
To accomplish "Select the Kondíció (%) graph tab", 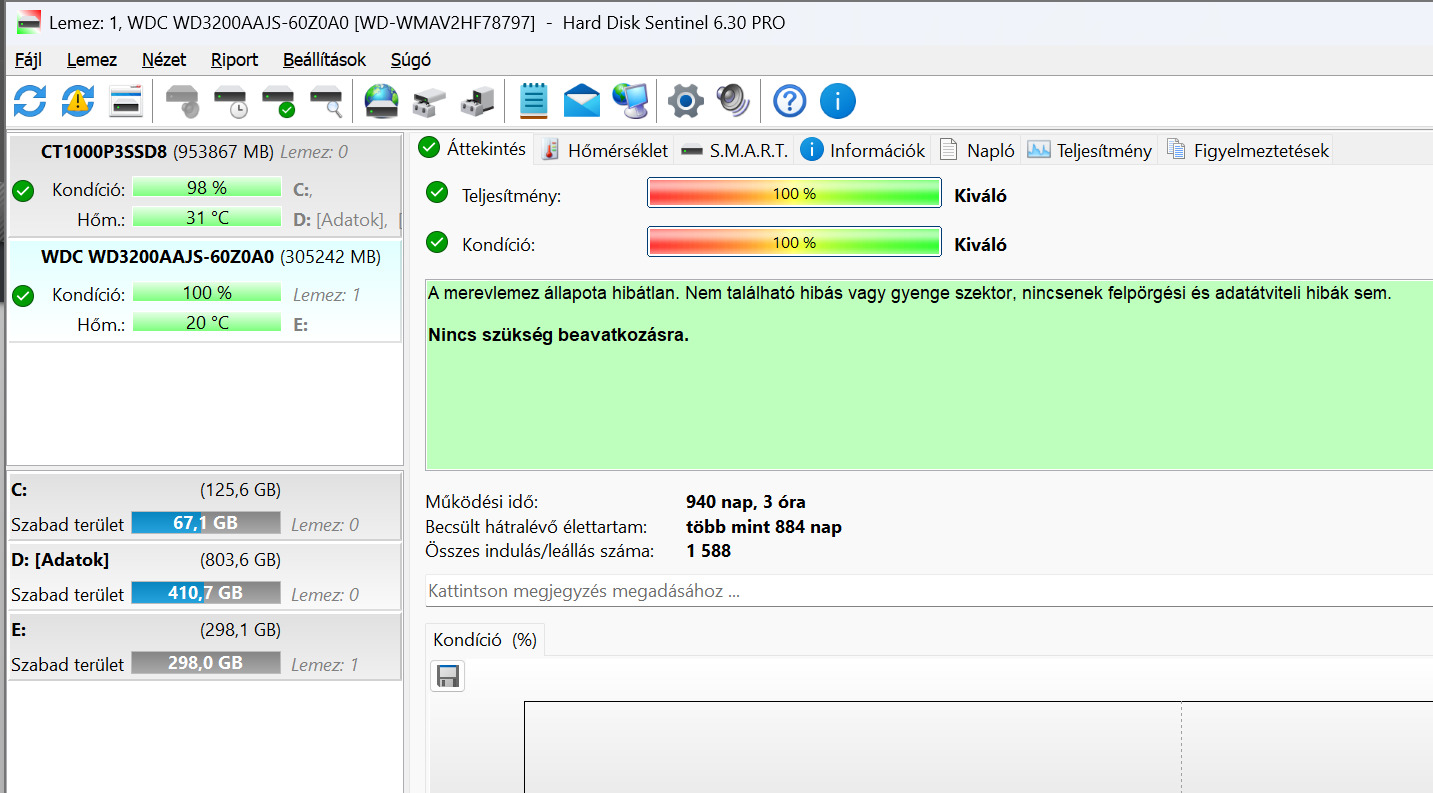I will [485, 640].
